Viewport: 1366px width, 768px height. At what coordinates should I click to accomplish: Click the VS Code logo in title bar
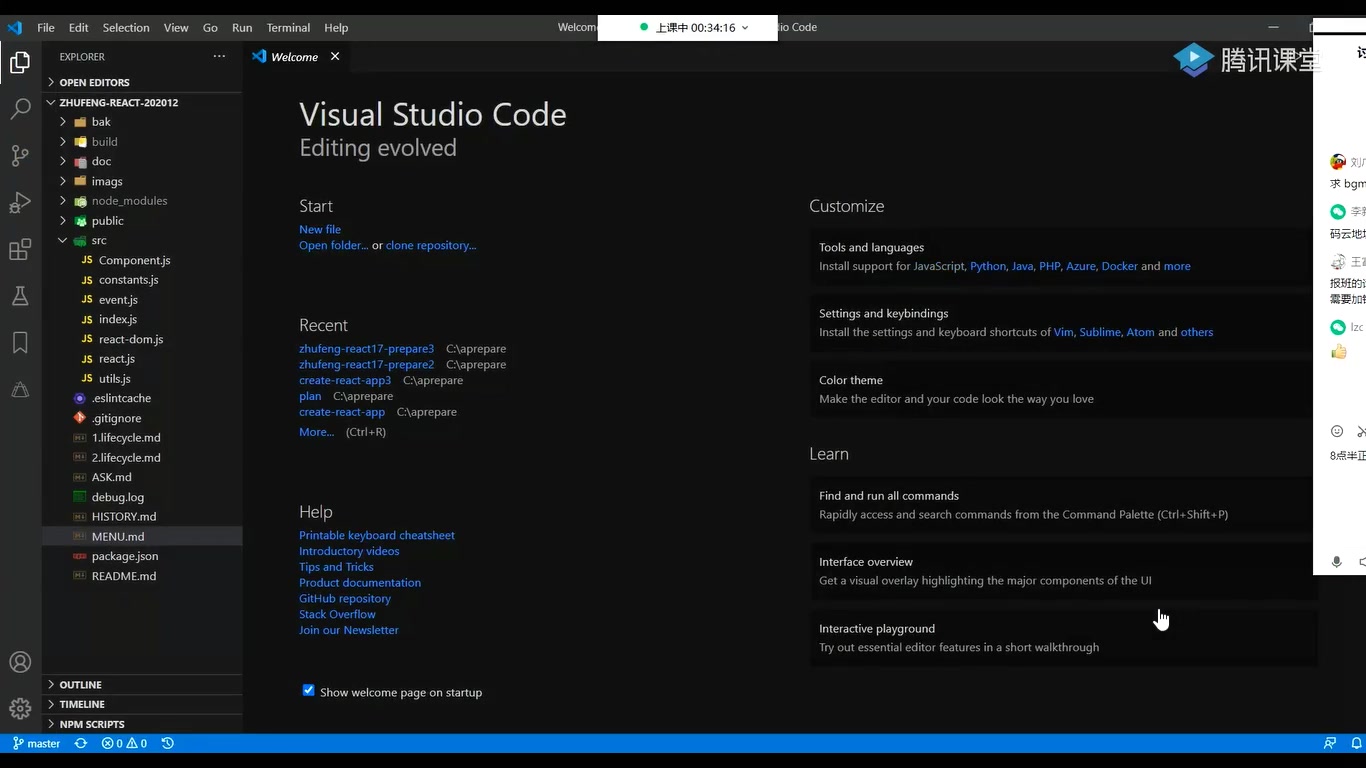[14, 27]
